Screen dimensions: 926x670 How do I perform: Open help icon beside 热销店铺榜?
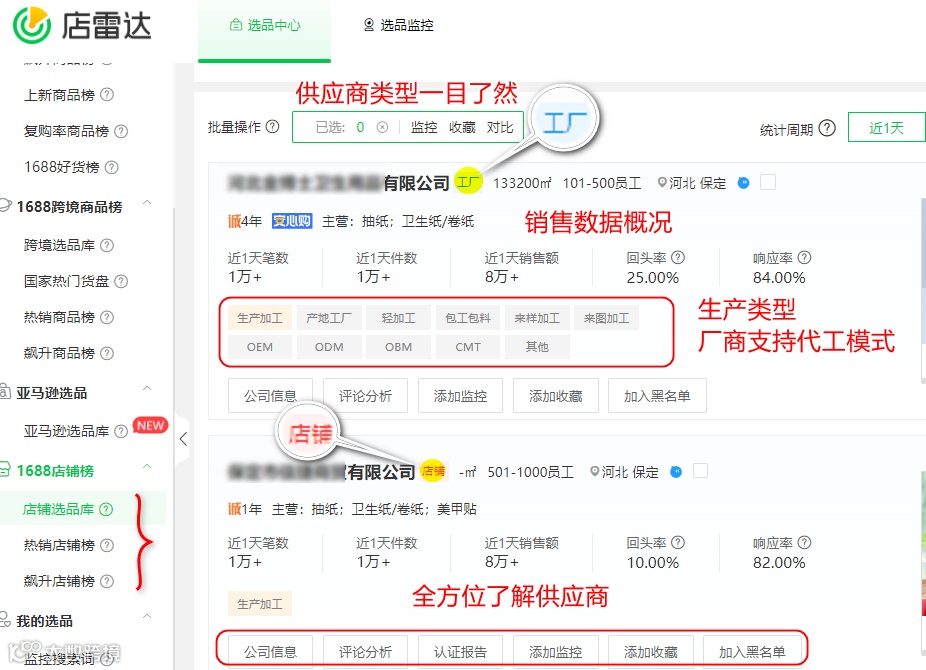coord(107,545)
